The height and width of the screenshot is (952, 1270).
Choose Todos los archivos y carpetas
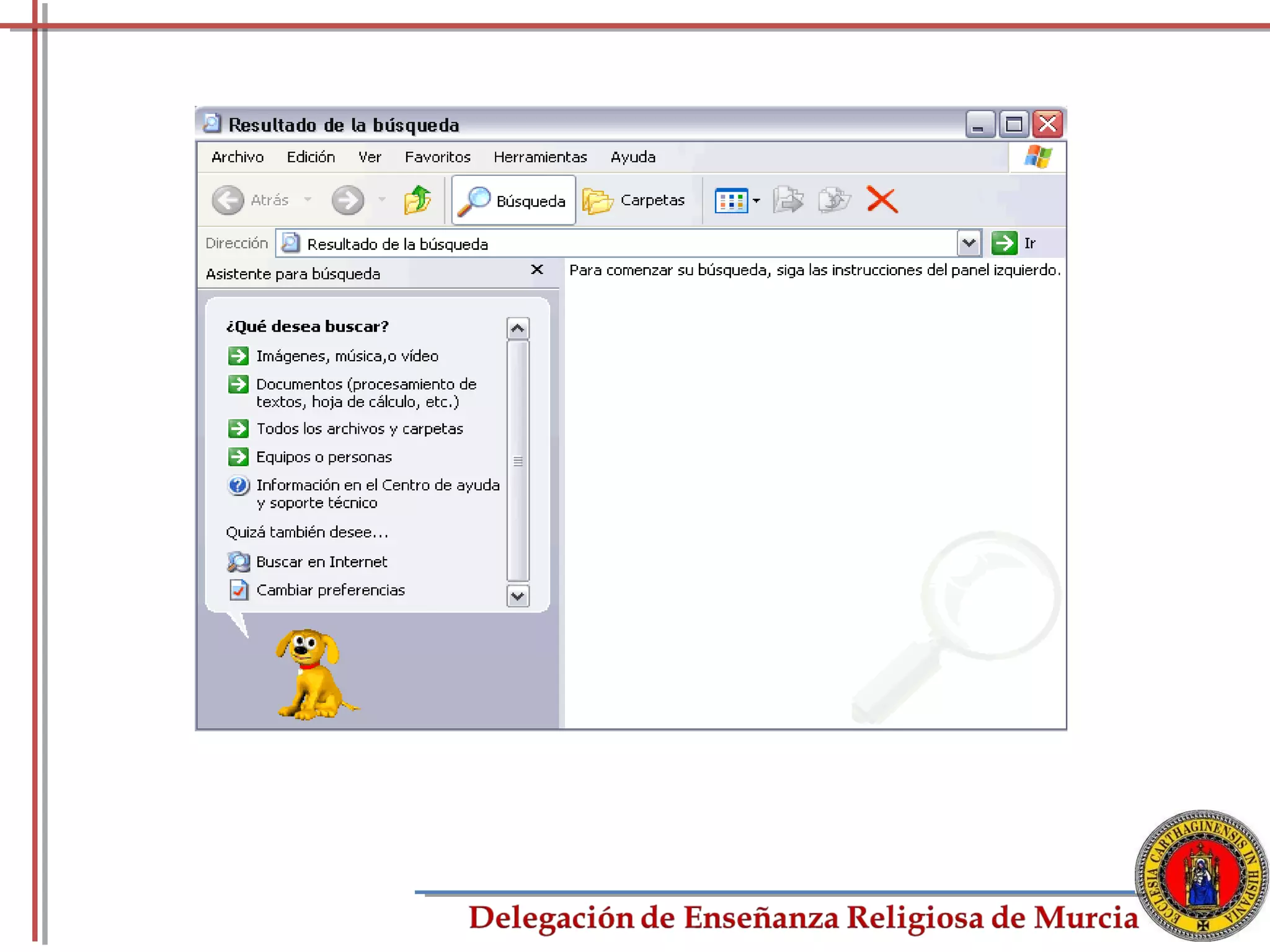pyautogui.click(x=360, y=429)
